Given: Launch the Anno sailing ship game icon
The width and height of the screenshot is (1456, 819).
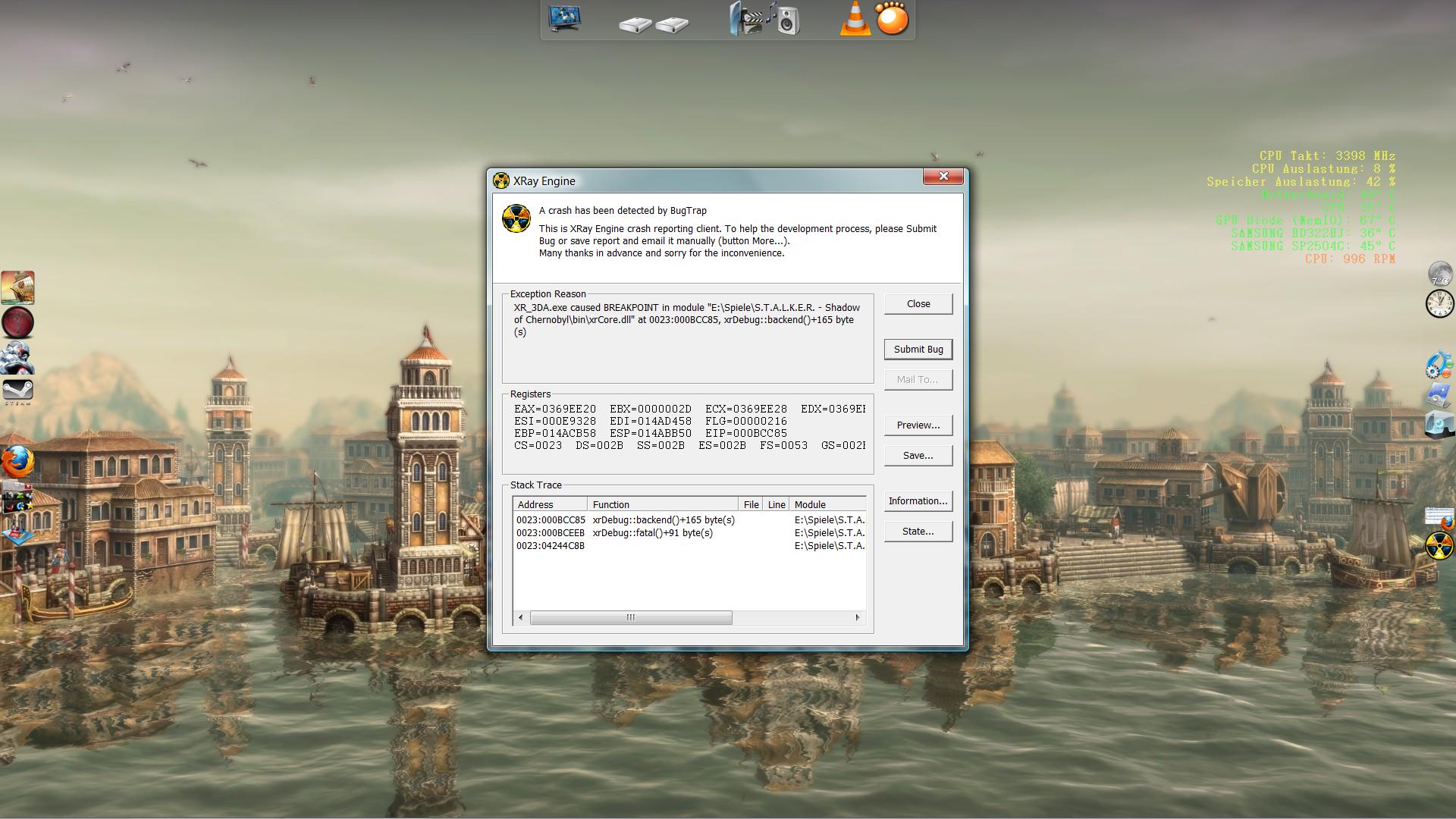Looking at the screenshot, I should [x=17, y=287].
